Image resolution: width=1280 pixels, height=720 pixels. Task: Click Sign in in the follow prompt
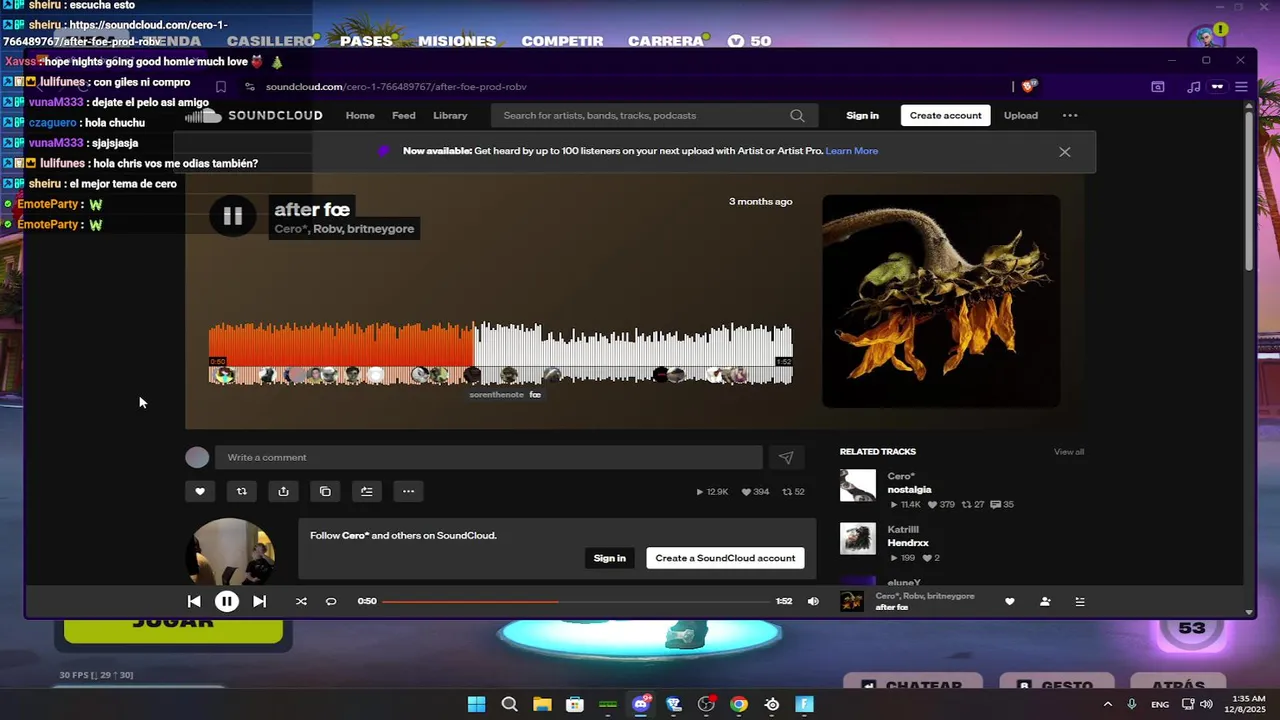click(x=610, y=558)
